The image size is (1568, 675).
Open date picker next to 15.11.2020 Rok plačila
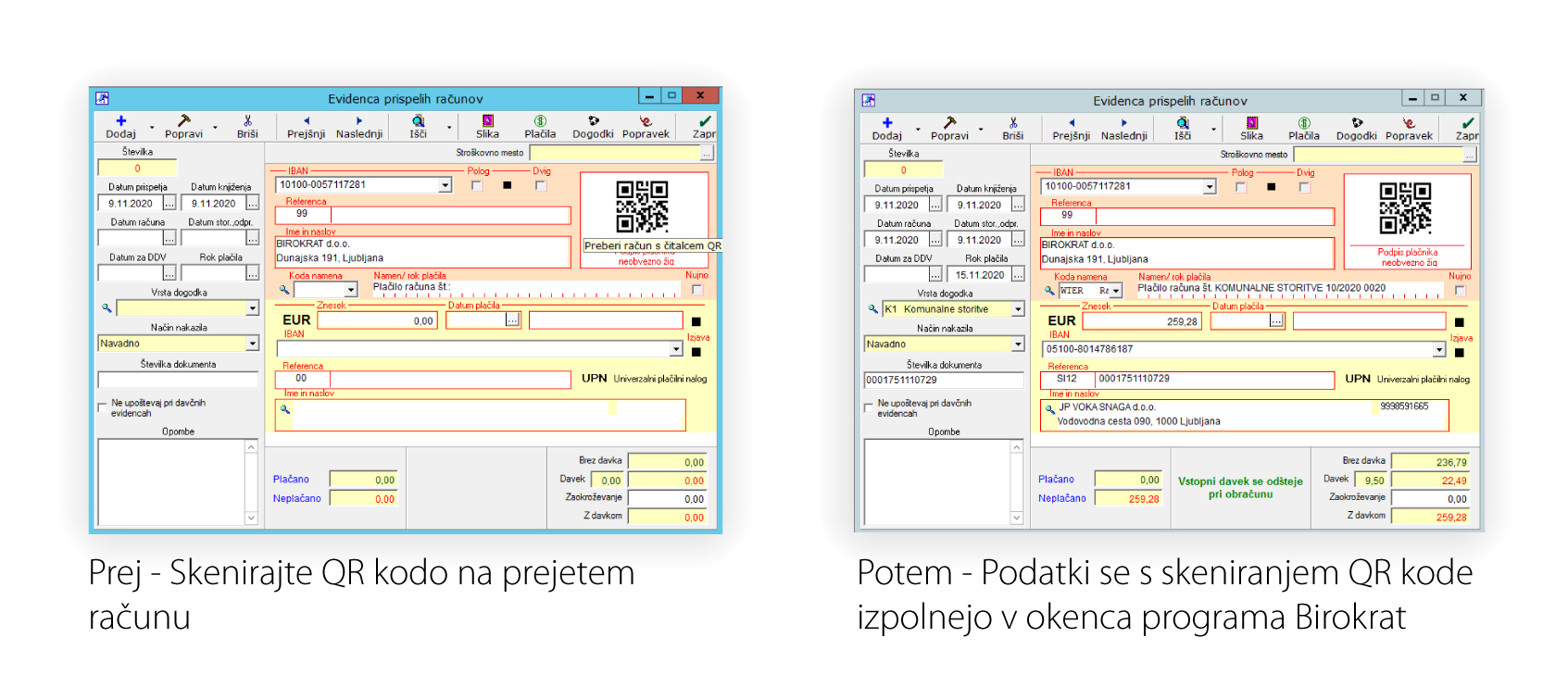1018,275
